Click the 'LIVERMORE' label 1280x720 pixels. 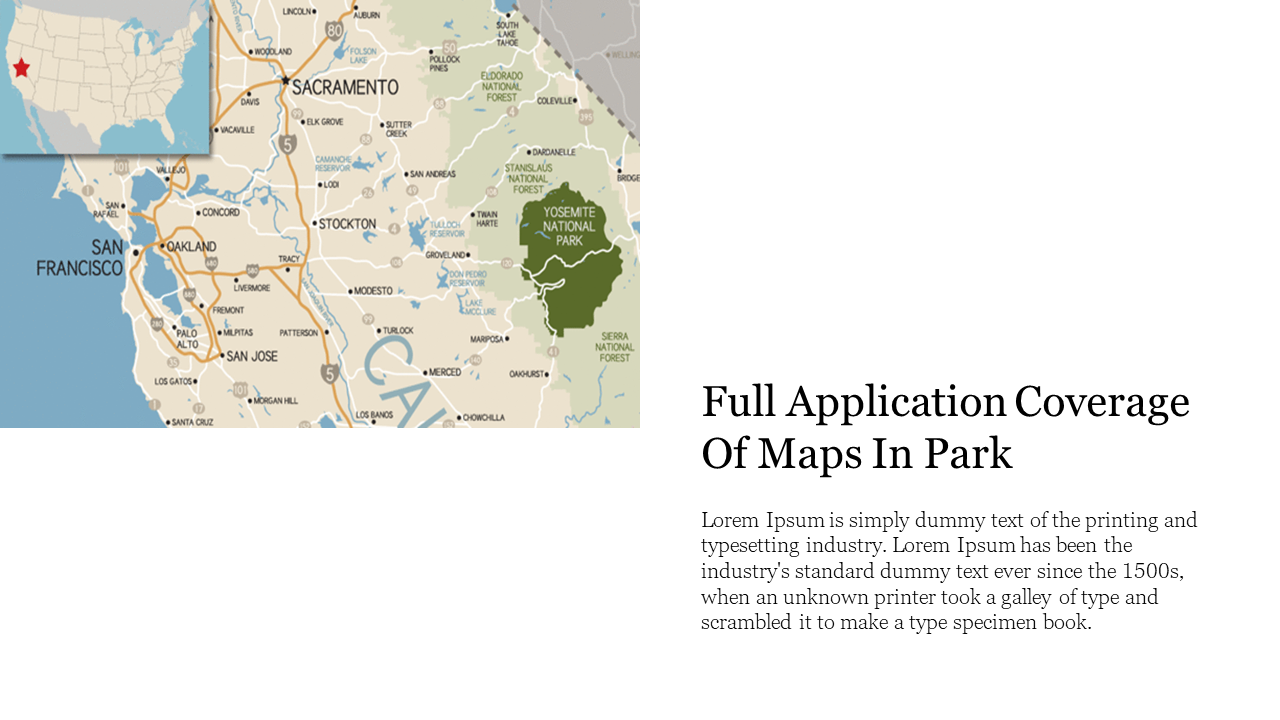pos(252,288)
